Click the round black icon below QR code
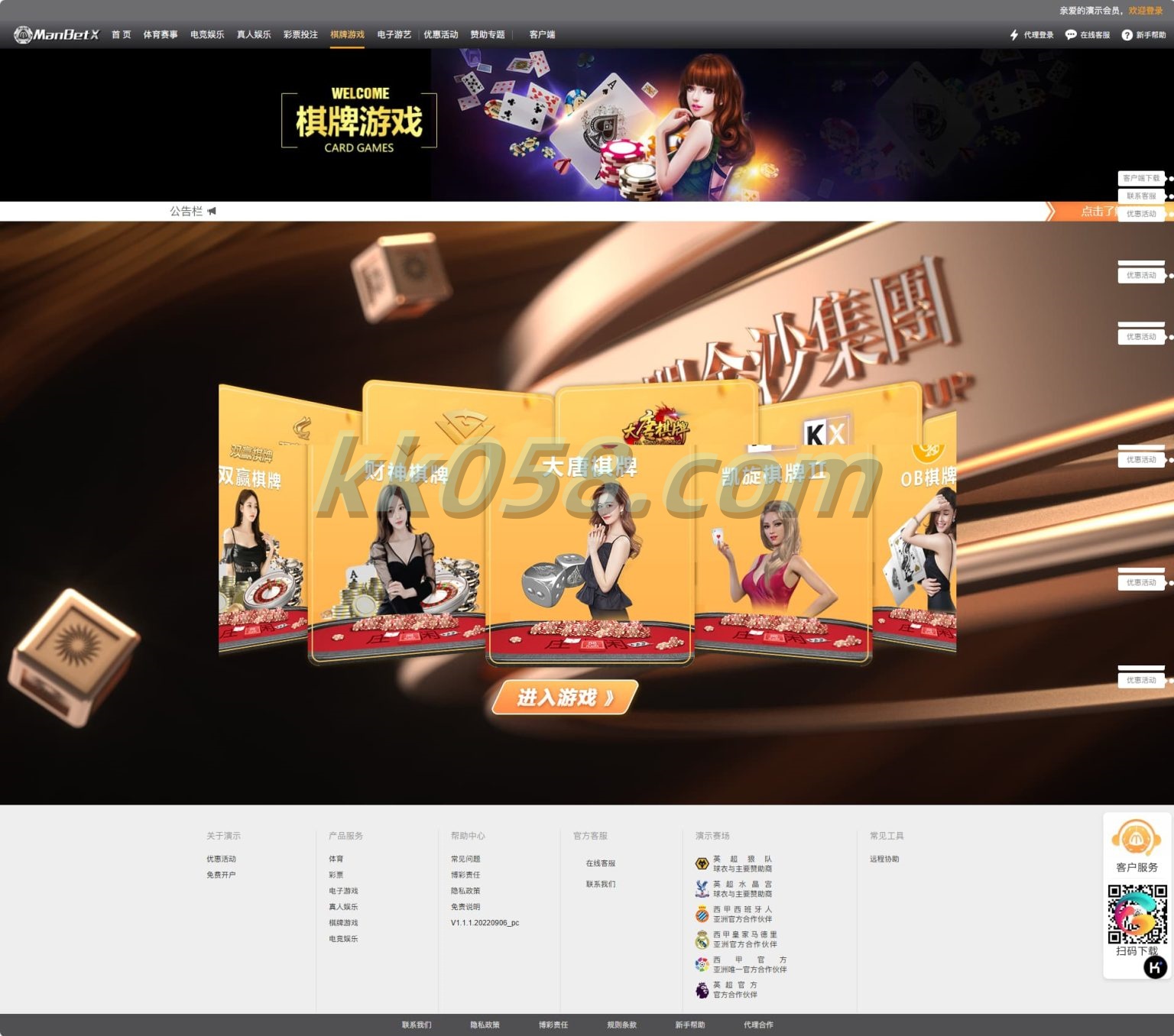The image size is (1174, 1036). pos(1155,967)
